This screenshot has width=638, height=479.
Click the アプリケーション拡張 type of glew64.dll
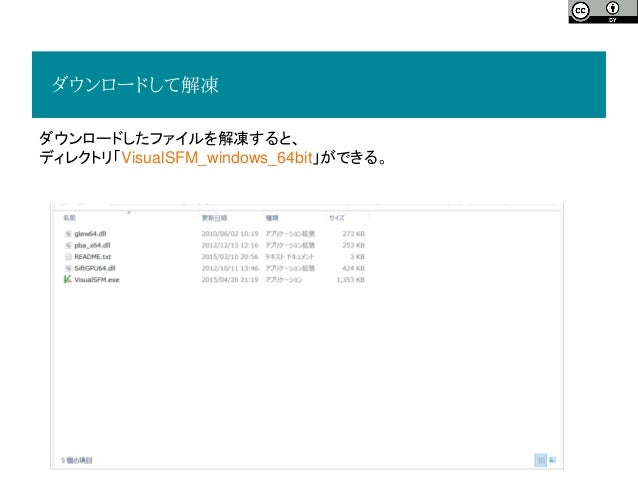[x=290, y=234]
